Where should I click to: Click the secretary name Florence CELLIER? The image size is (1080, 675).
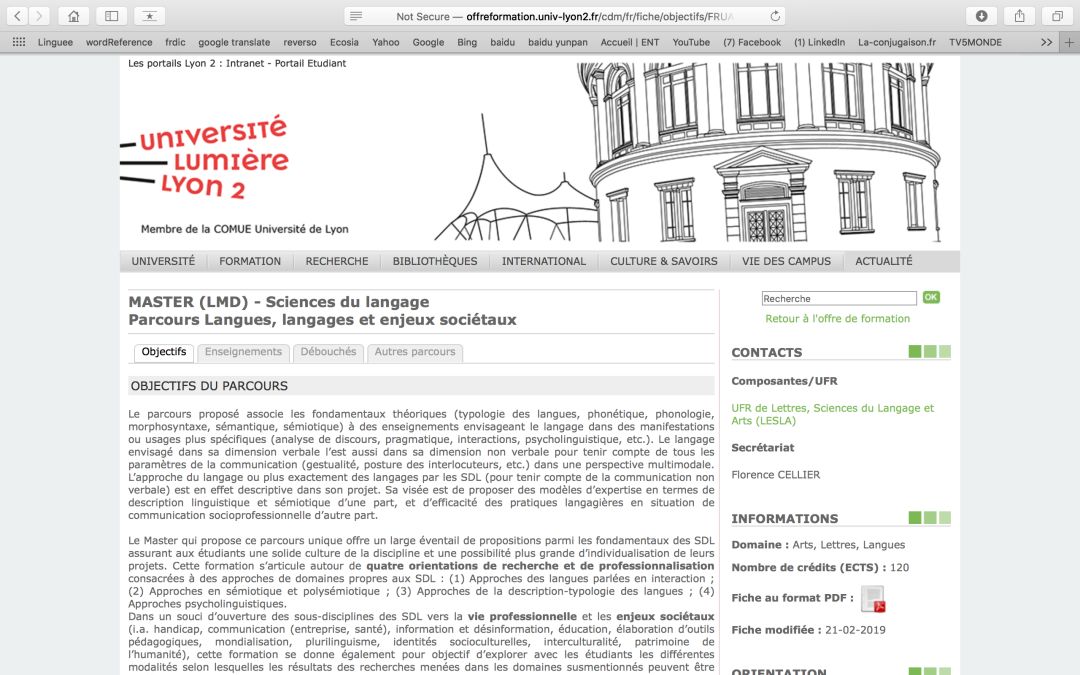tap(776, 475)
